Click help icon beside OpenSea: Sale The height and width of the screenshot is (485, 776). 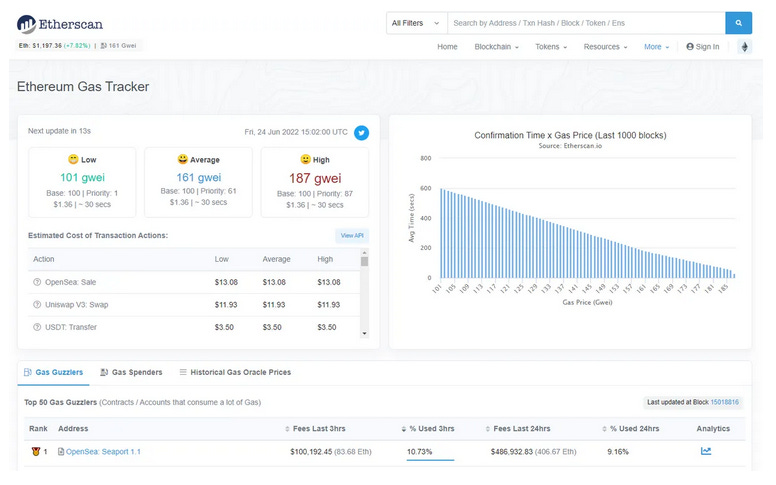click(x=37, y=282)
